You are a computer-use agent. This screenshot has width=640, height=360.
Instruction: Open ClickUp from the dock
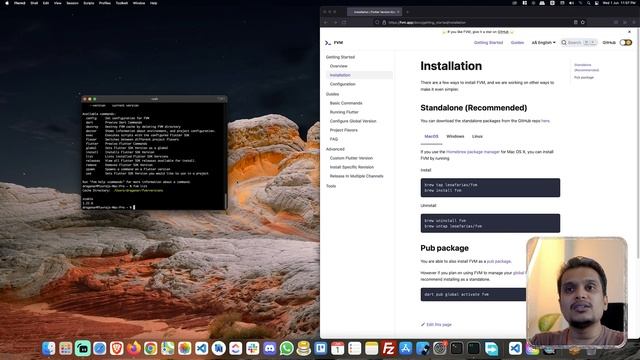pos(236,348)
